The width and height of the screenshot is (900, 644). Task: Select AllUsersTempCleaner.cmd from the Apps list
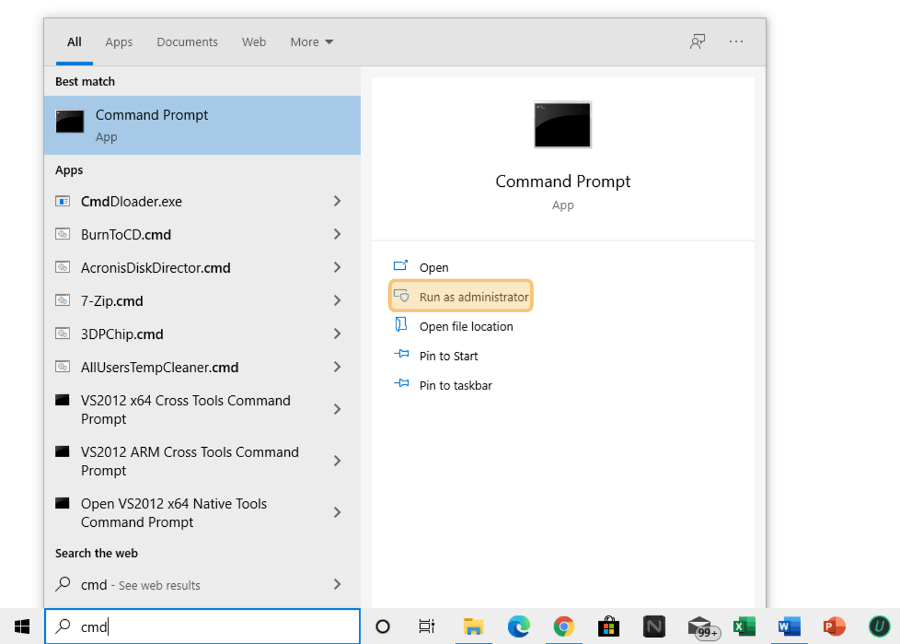202,367
